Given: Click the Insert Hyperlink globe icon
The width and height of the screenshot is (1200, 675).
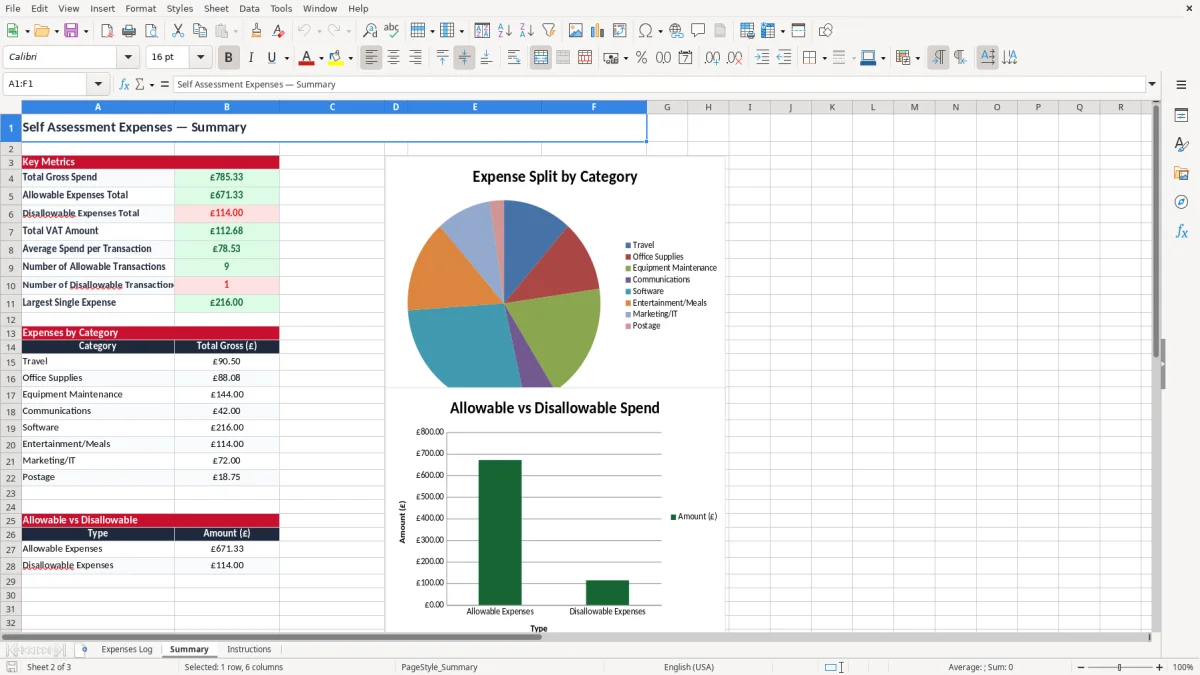Looking at the screenshot, I should (676, 31).
